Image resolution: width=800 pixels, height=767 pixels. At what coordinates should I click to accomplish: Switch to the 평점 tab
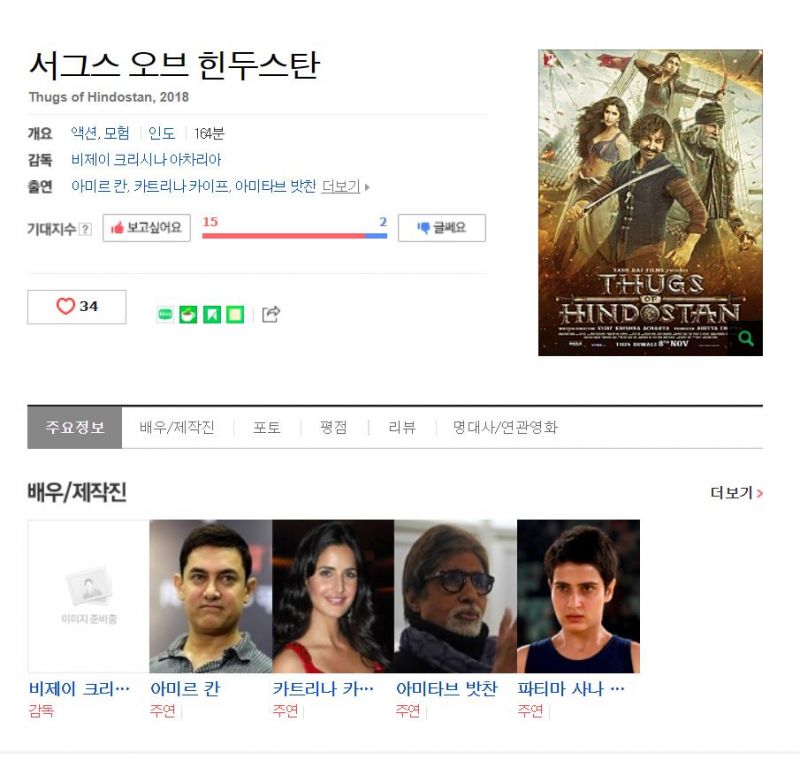pyautogui.click(x=334, y=427)
